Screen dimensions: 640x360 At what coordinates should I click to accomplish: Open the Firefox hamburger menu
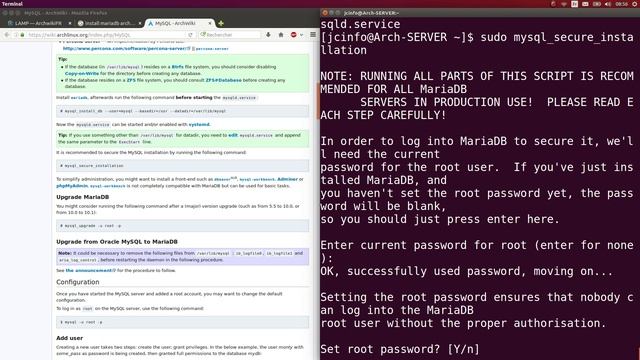[313, 35]
